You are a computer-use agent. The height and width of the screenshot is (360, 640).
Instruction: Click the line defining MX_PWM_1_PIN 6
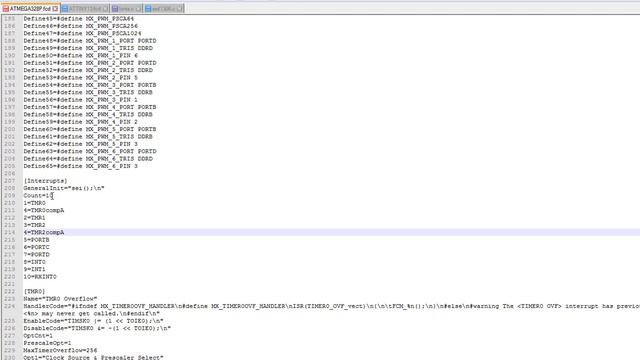click(x=80, y=56)
